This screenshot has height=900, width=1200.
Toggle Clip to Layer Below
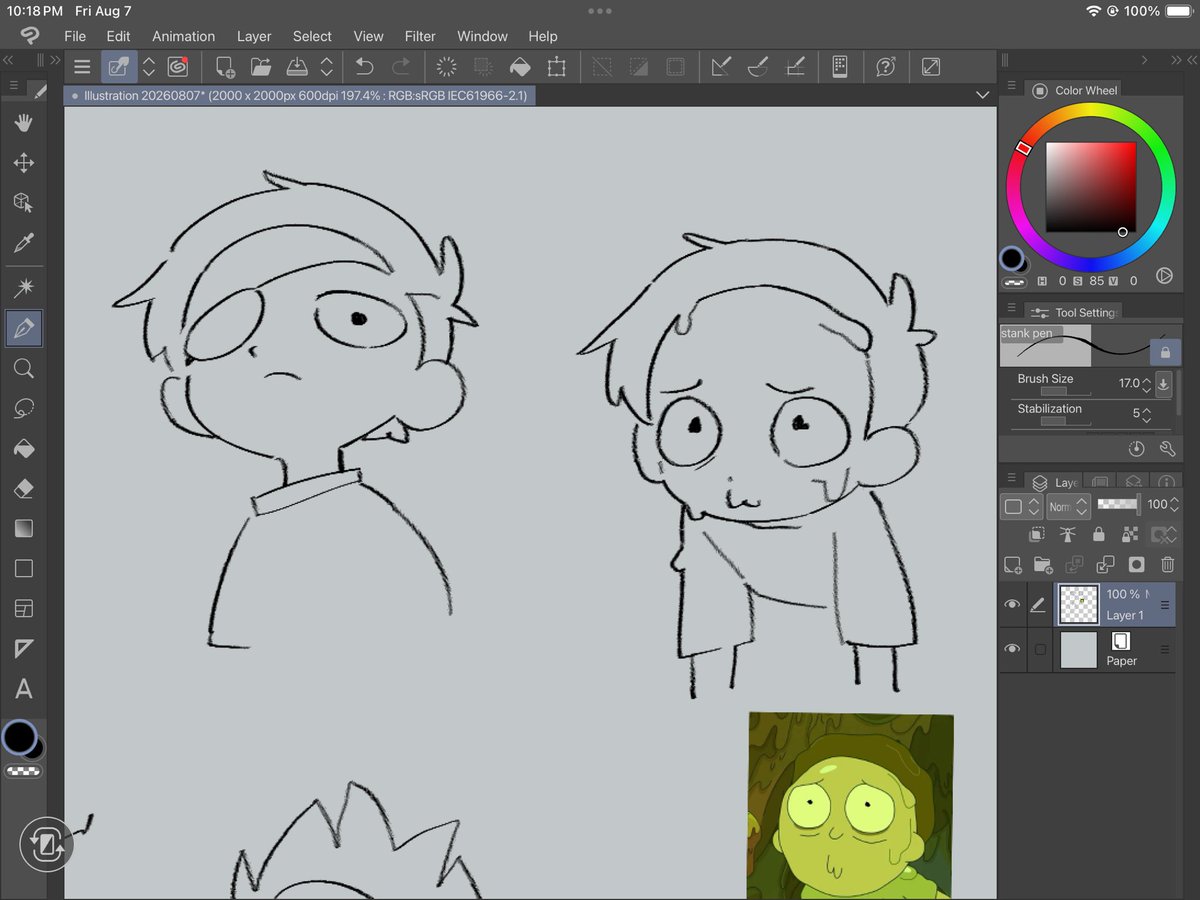[x=1037, y=535]
